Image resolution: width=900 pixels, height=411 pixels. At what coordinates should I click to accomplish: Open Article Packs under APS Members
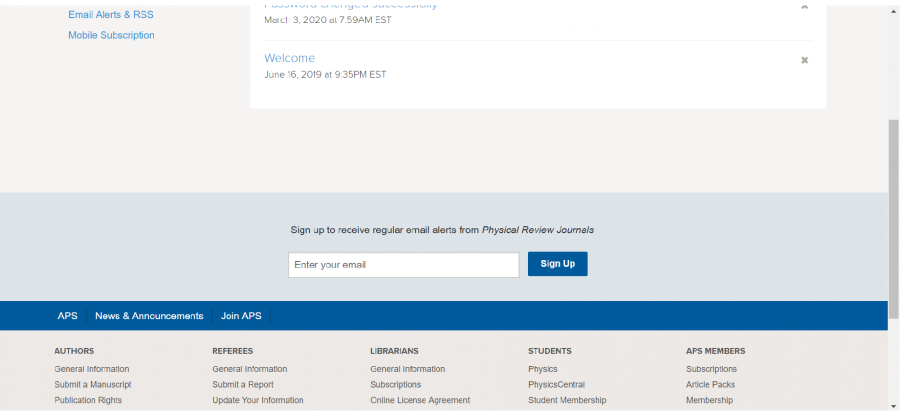coord(710,384)
